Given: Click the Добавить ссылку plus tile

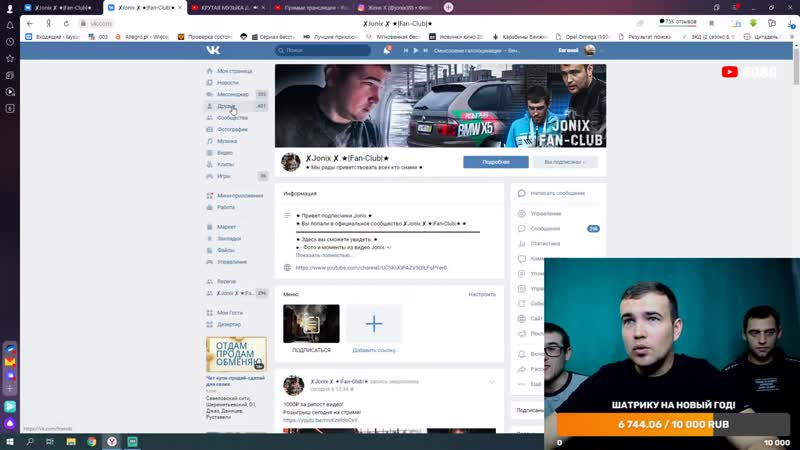Looking at the screenshot, I should tap(374, 323).
